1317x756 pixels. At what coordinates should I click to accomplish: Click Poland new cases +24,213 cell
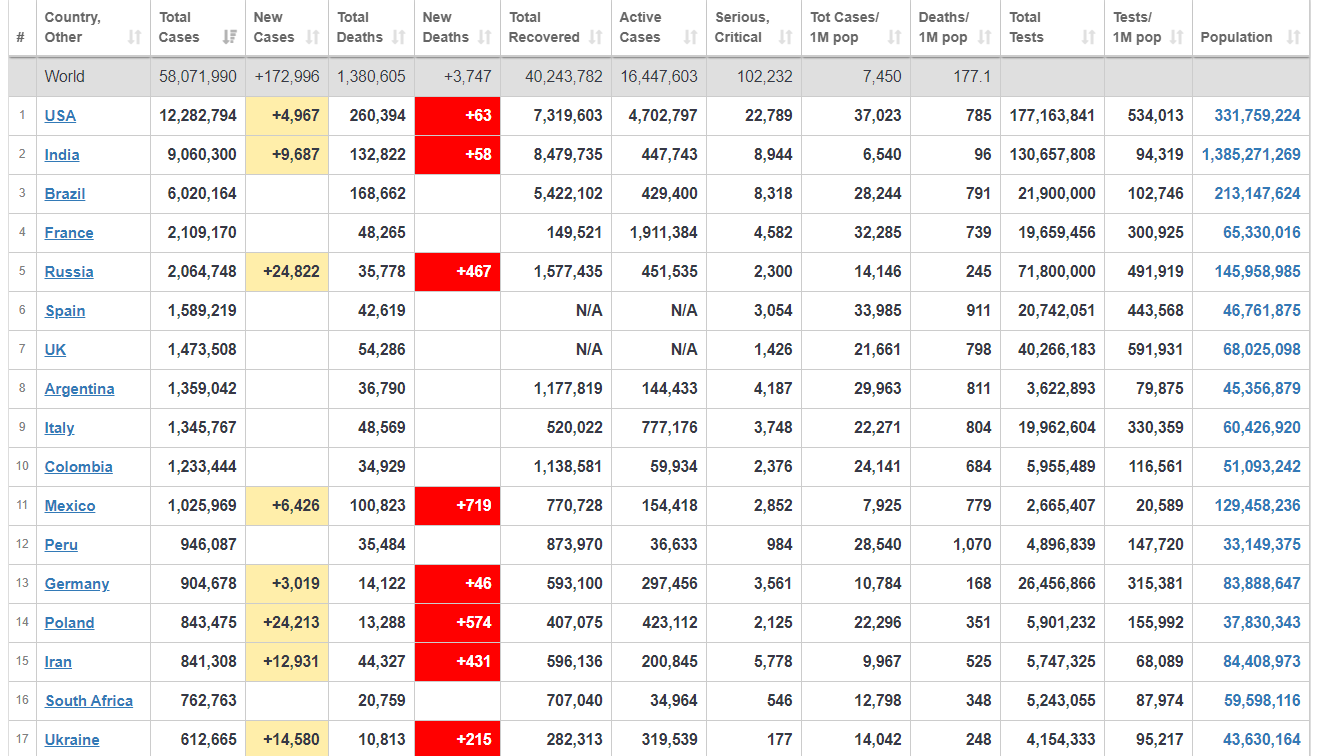[x=287, y=623]
